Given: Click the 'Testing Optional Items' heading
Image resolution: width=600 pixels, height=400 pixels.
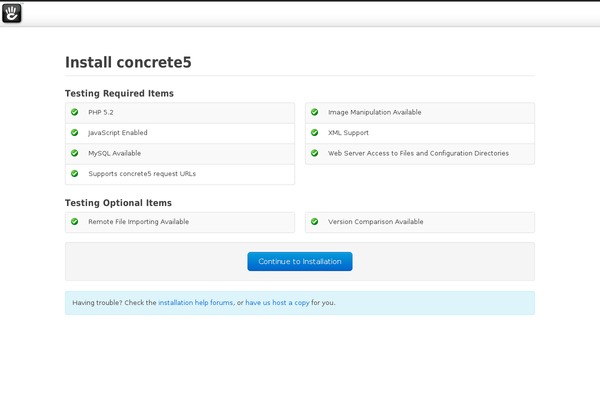Looking at the screenshot, I should [118, 203].
